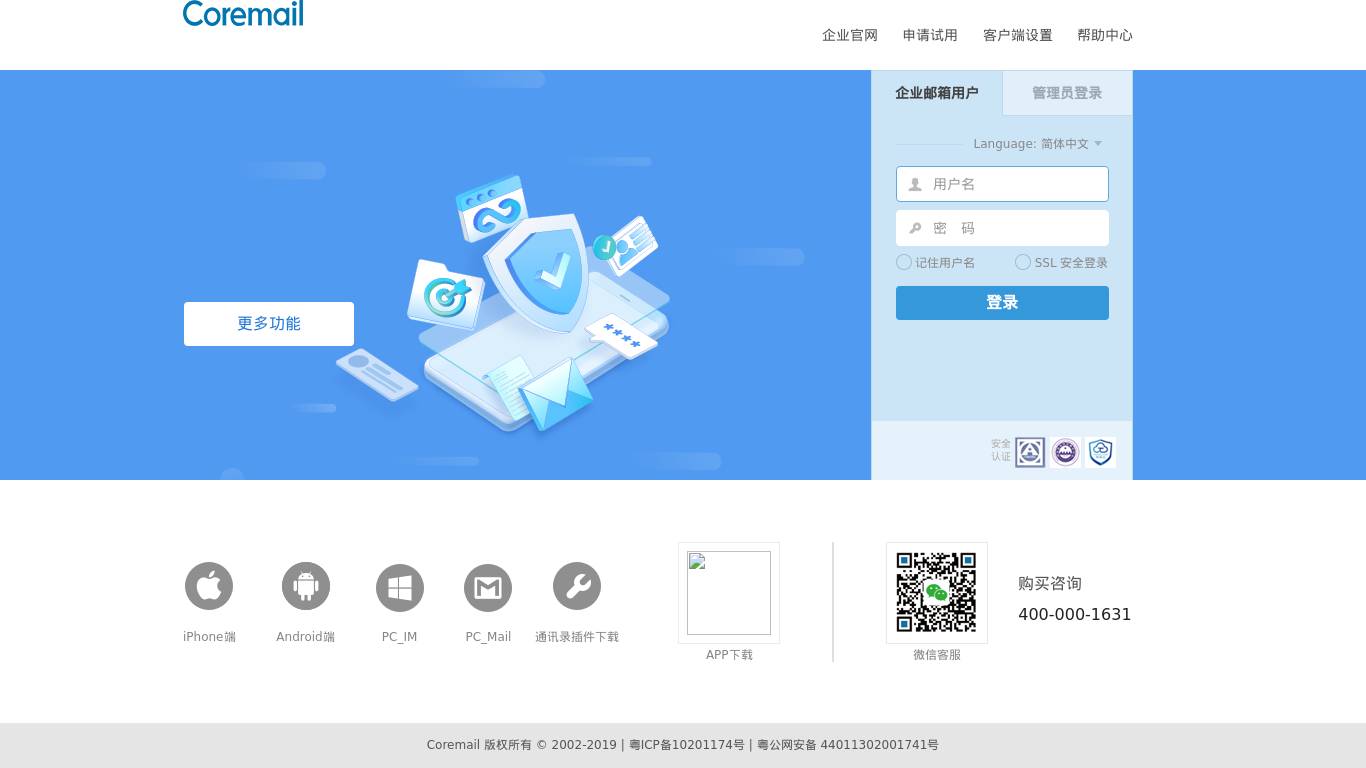The height and width of the screenshot is (768, 1366).
Task: Click the Android端 robot icon
Action: tap(305, 586)
